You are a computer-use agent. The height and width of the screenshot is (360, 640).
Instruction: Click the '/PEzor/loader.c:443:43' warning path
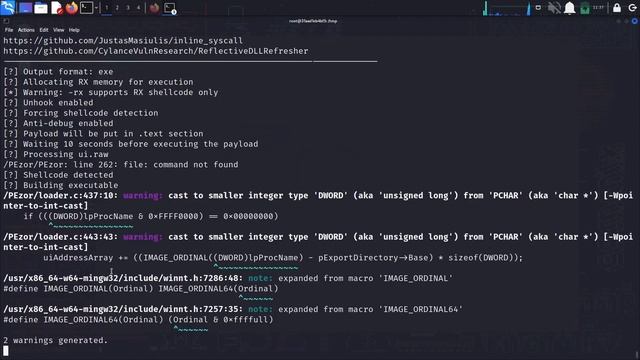tap(61, 237)
